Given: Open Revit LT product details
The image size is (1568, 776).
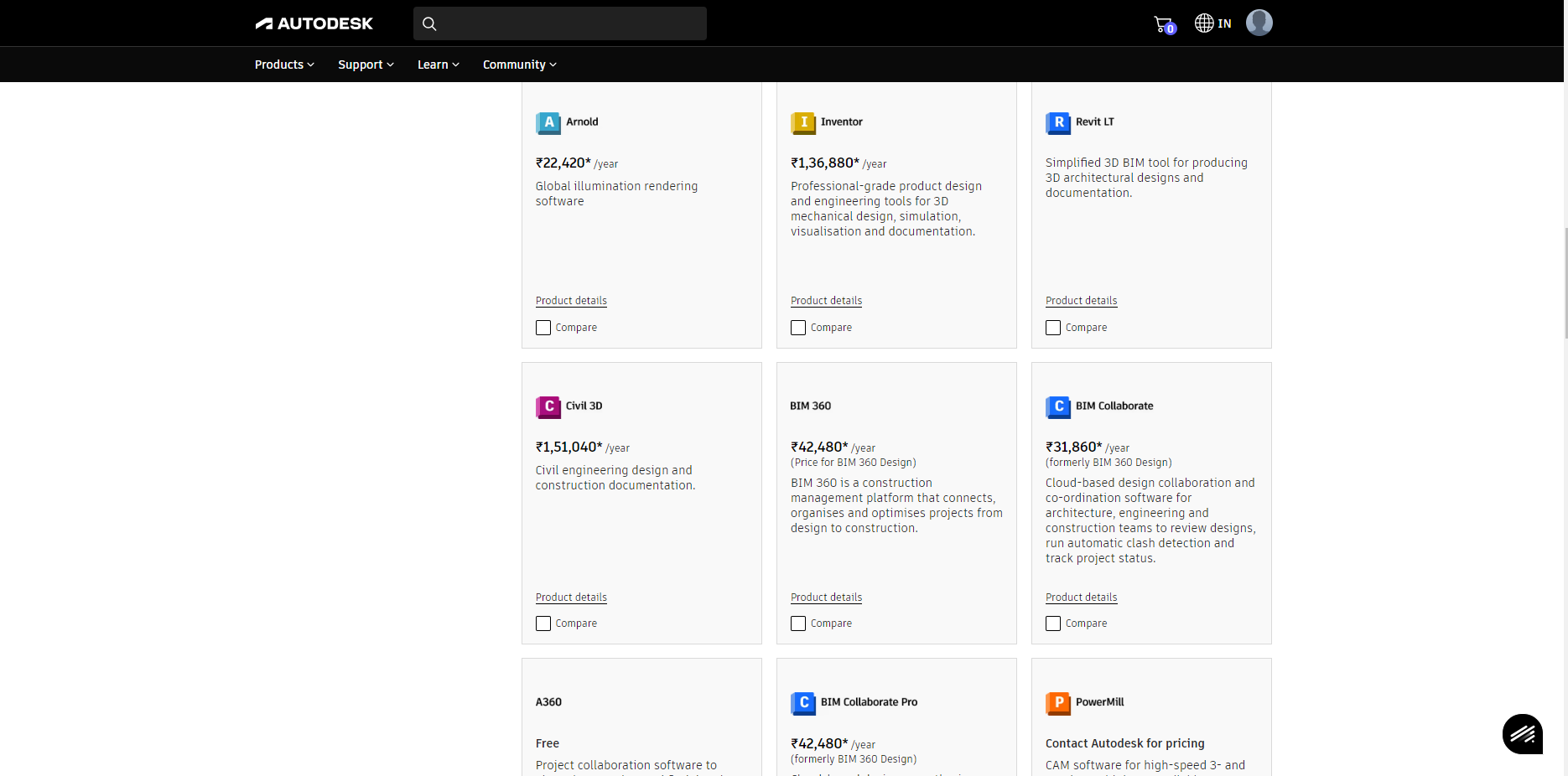Looking at the screenshot, I should tap(1081, 301).
